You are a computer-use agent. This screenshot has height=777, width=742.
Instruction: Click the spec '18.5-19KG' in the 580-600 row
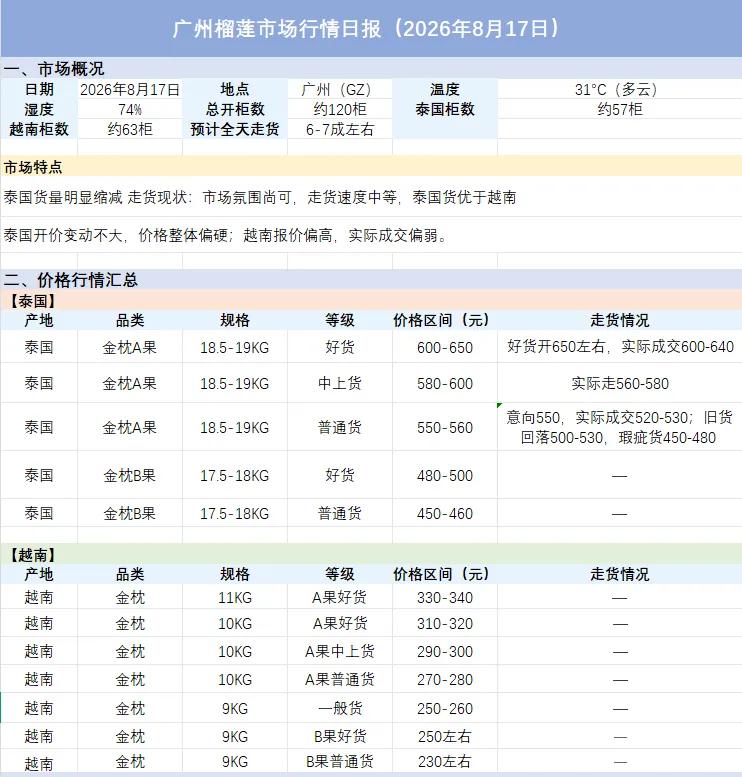pos(235,384)
